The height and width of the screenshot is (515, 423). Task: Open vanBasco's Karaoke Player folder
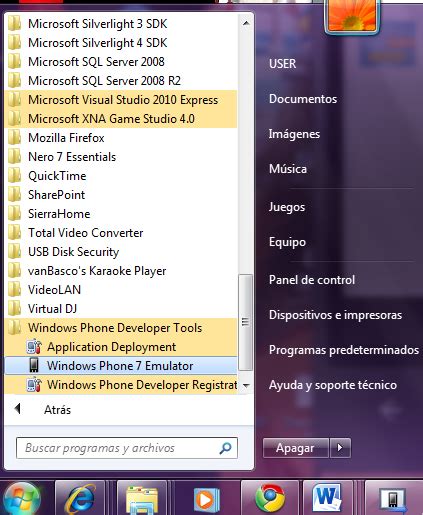click(x=121, y=271)
